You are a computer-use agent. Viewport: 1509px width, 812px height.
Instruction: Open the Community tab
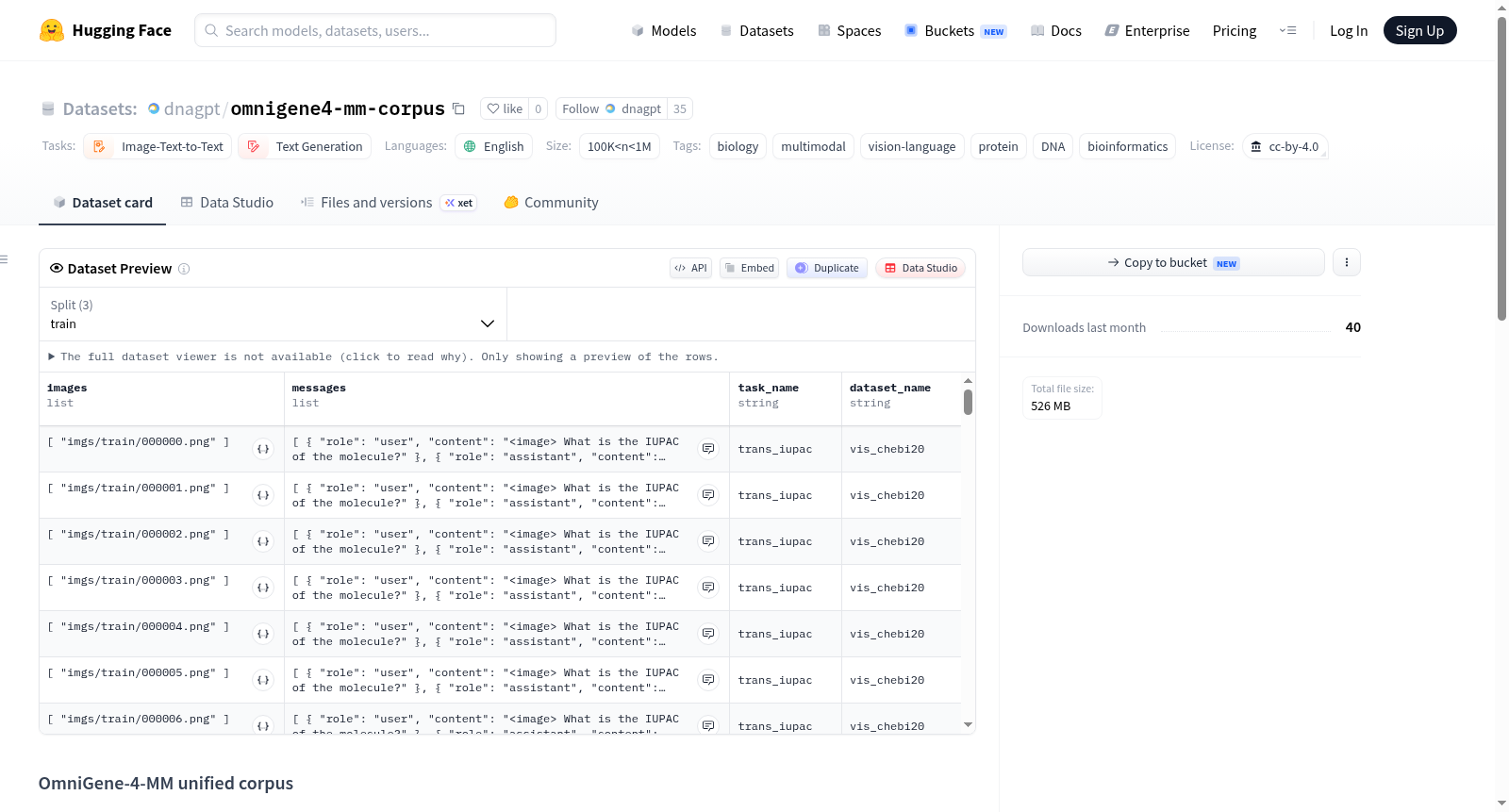552,203
